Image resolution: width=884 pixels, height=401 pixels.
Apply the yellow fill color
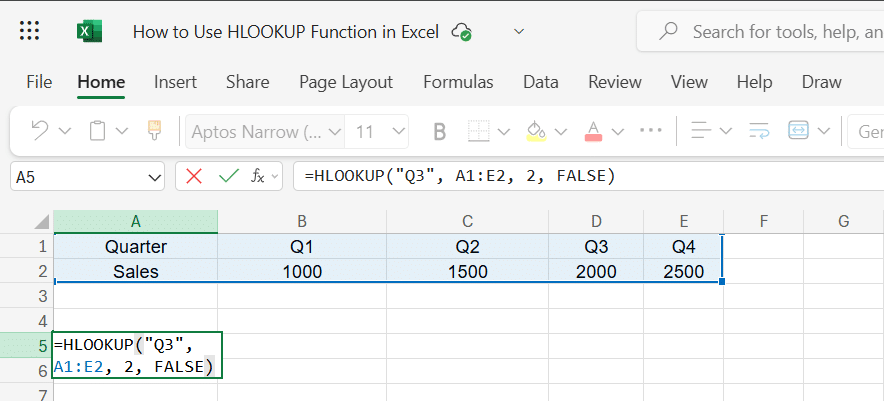pyautogui.click(x=535, y=131)
